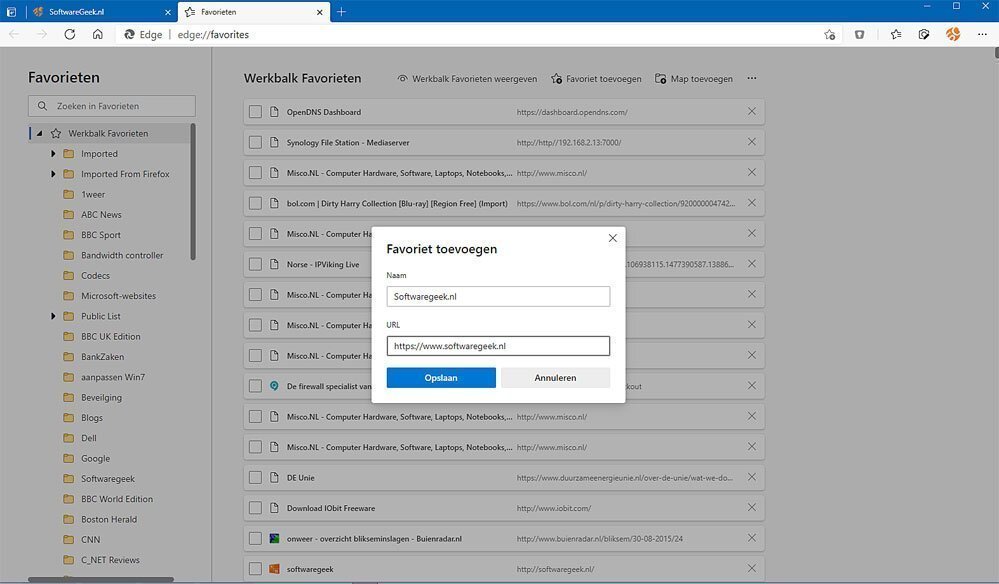
Task: Click the Zoeken in Favorieten search box
Action: [111, 106]
